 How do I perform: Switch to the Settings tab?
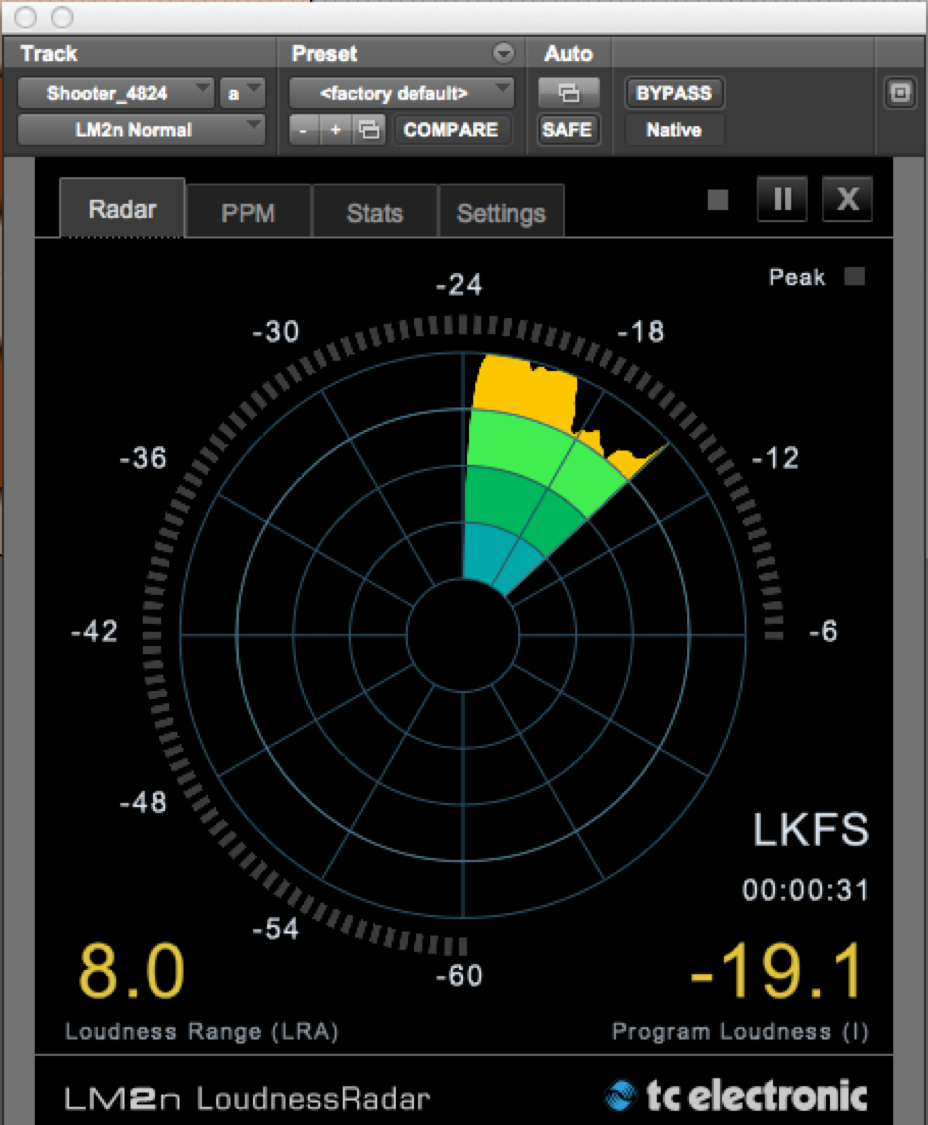pos(501,212)
